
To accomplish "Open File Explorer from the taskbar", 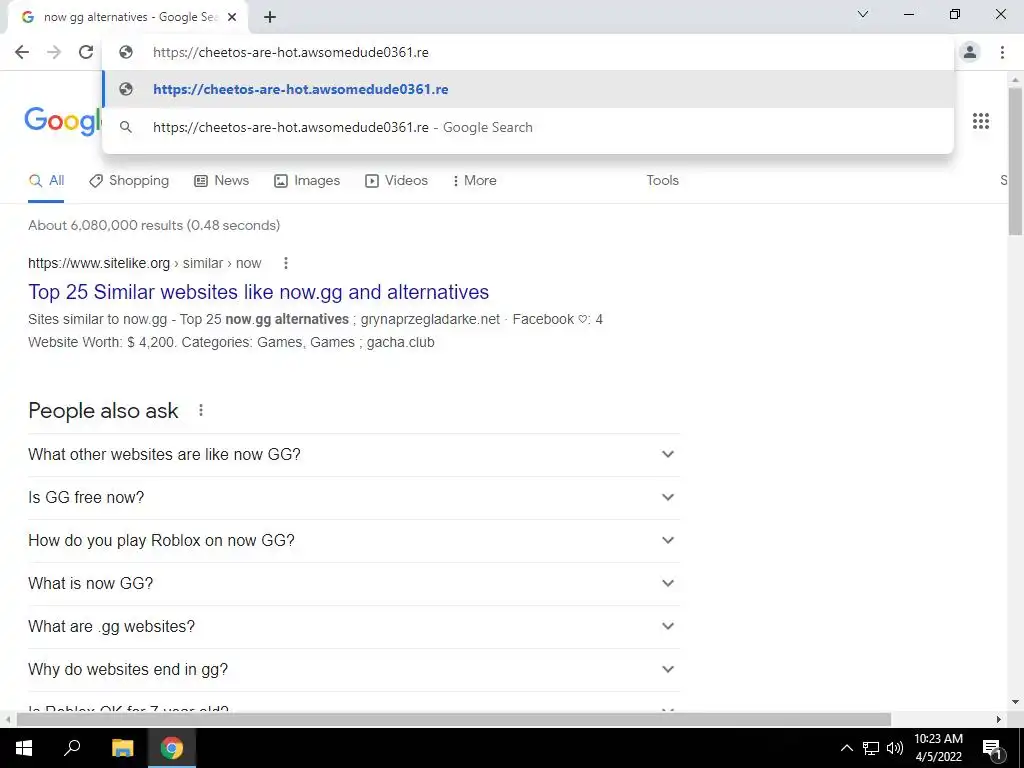I will 122,748.
